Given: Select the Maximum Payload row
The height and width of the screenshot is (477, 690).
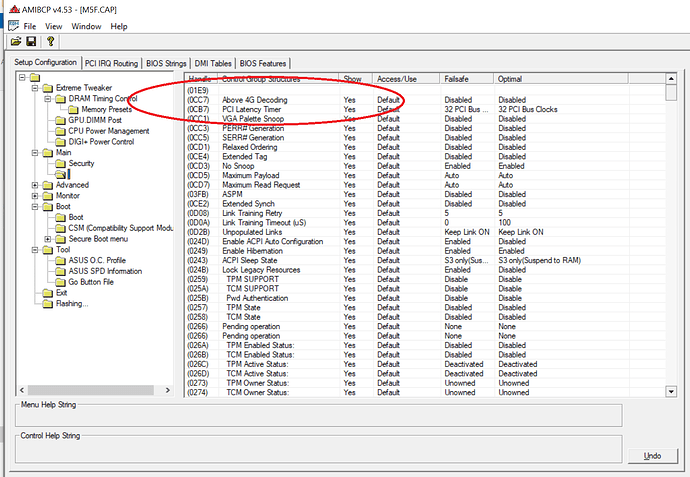Looking at the screenshot, I should point(425,175).
